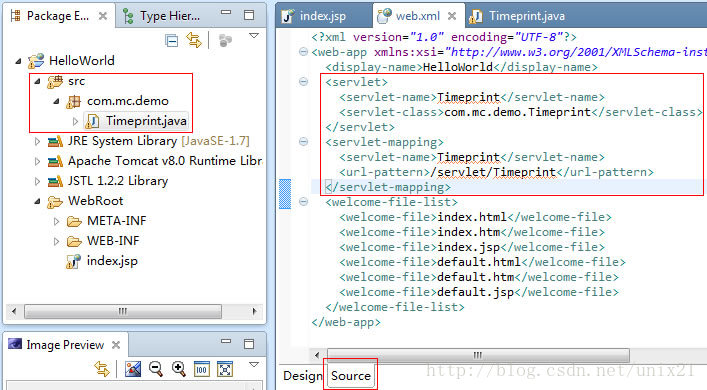Image resolution: width=707 pixels, height=390 pixels.
Task: Close the Image Preview tab
Action: pyautogui.click(x=116, y=345)
